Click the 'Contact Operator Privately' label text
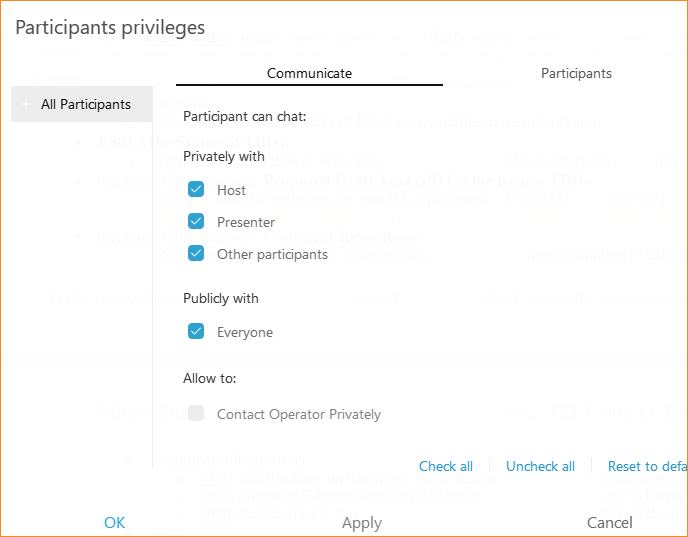 (299, 414)
